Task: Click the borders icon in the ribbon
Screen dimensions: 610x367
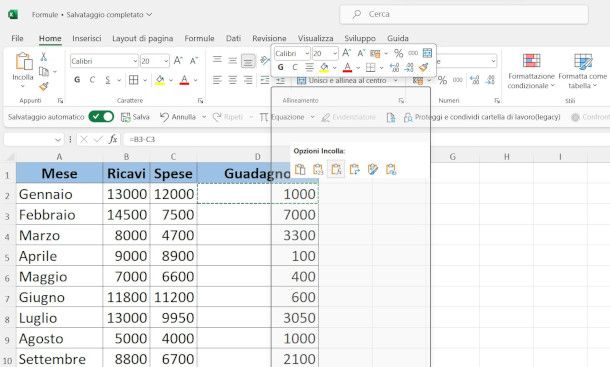Action: point(133,80)
